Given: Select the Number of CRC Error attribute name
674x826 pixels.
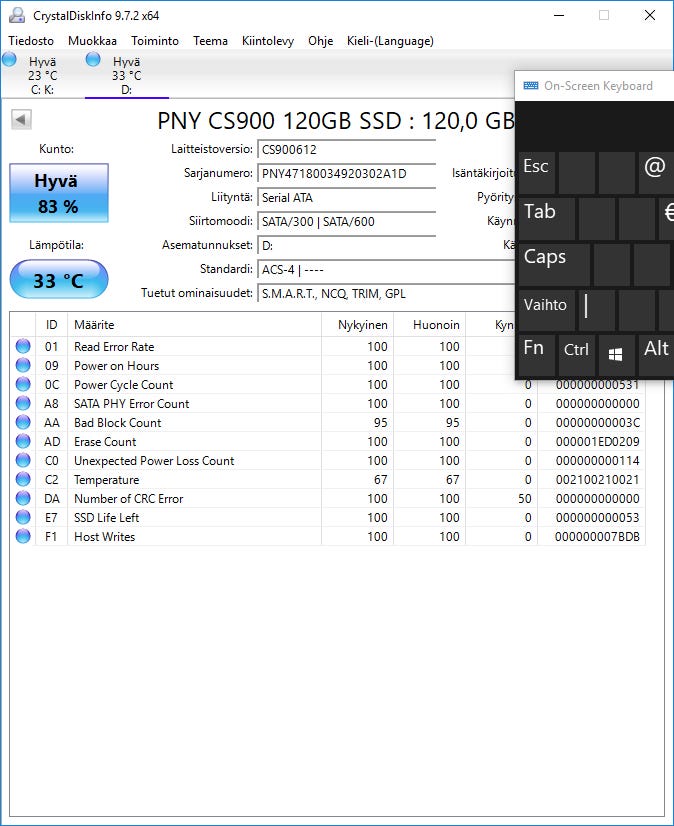Looking at the screenshot, I should 129,498.
